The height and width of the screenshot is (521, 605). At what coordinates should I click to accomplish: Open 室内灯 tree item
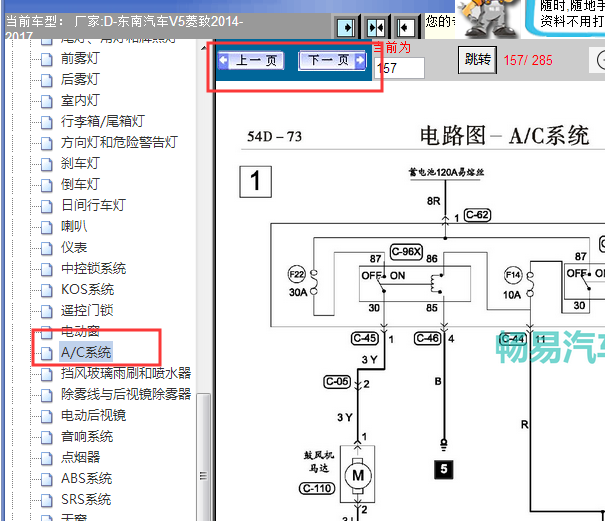pyautogui.click(x=80, y=101)
